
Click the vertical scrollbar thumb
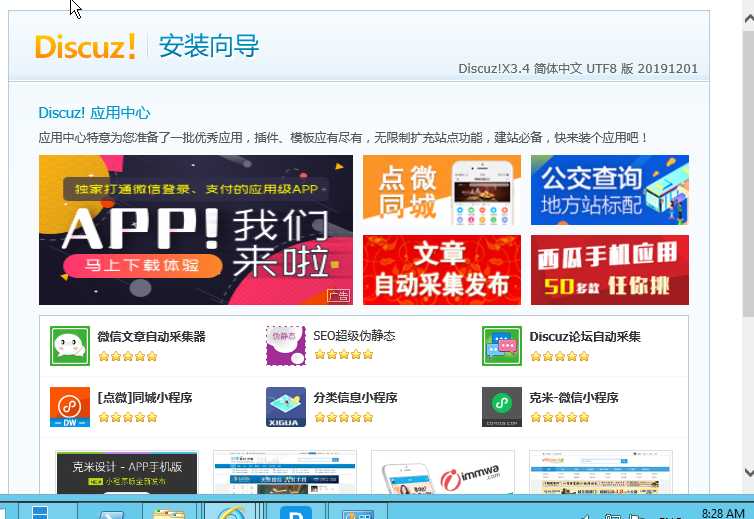pos(749,172)
